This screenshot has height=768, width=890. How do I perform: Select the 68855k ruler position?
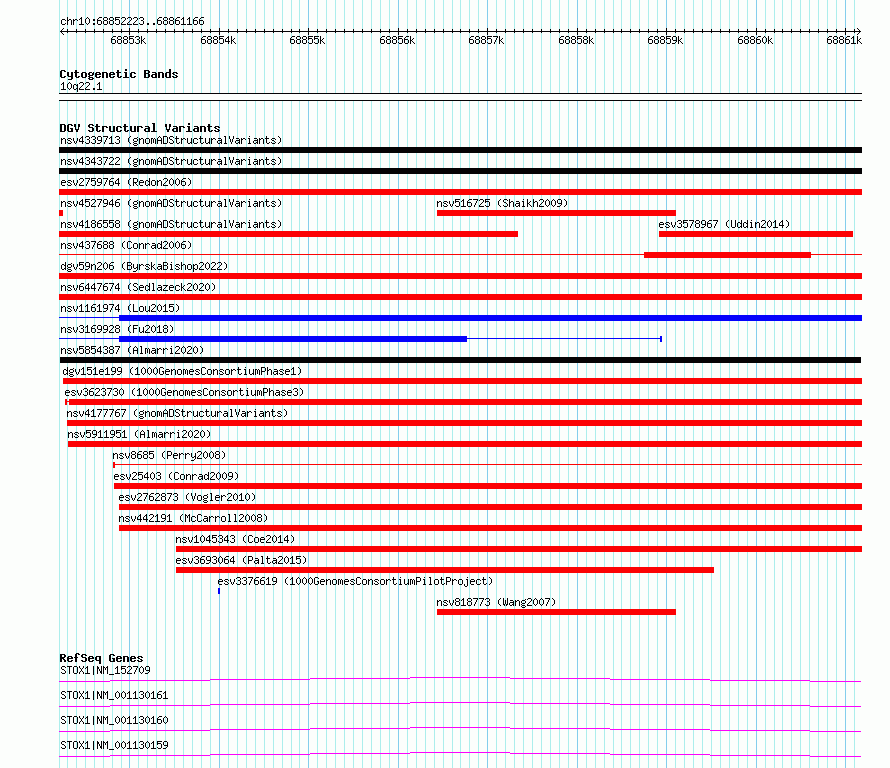tap(307, 40)
